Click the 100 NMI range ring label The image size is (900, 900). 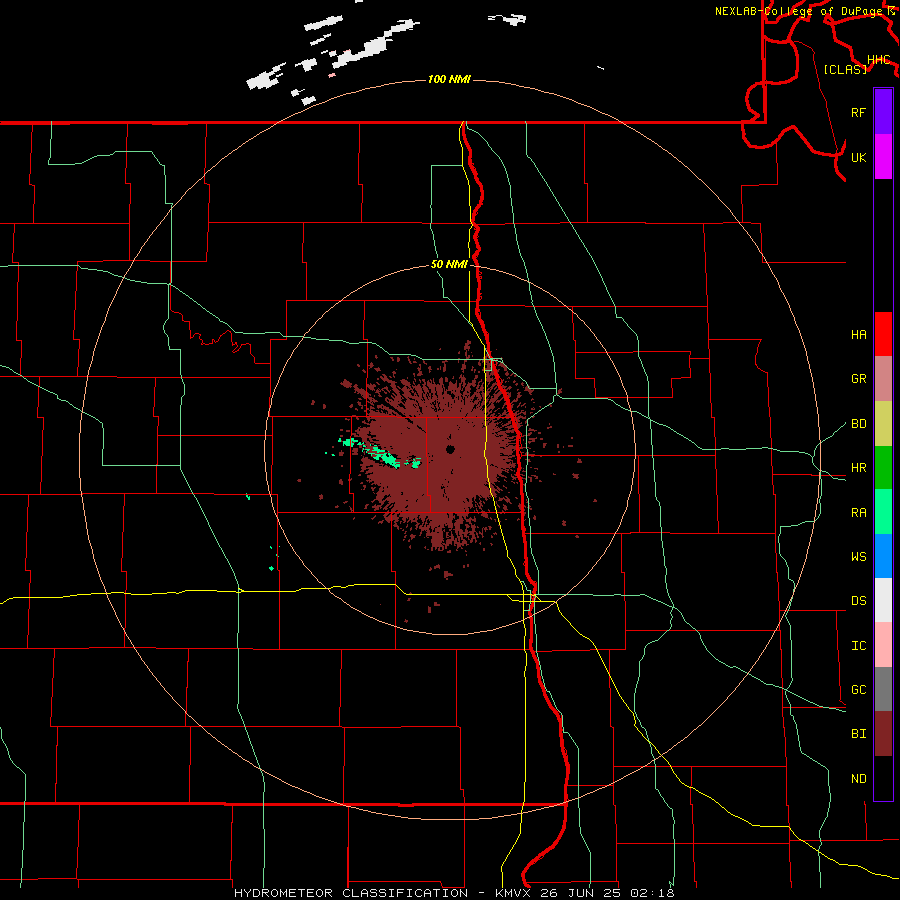click(x=449, y=79)
